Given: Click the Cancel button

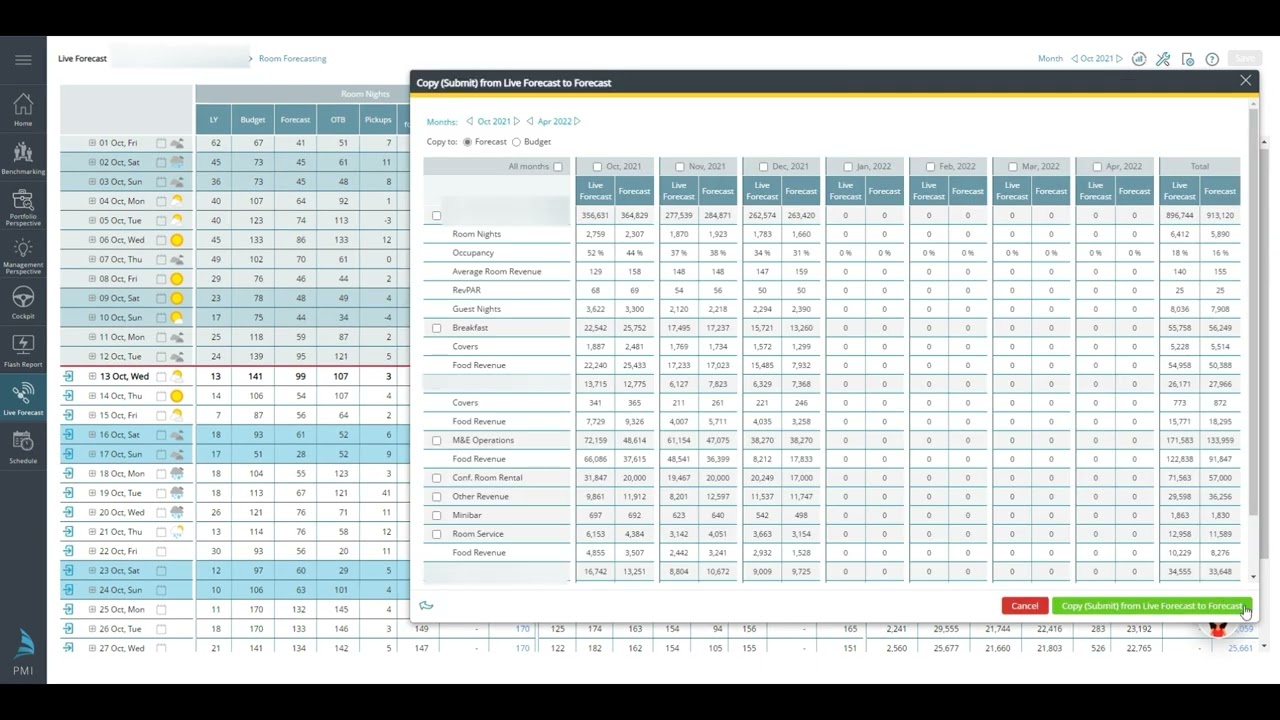Looking at the screenshot, I should (1024, 606).
